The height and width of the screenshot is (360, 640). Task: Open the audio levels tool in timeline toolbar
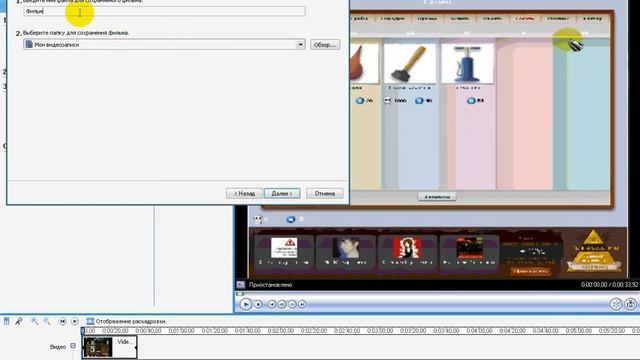coord(7,321)
